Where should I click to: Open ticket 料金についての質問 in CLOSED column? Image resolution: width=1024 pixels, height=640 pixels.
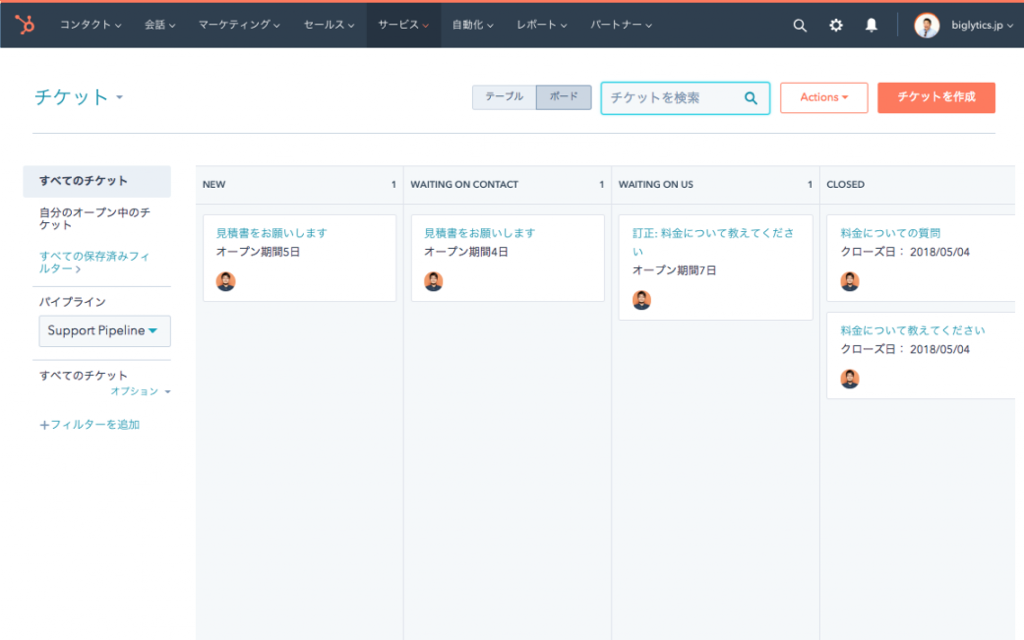(890, 233)
